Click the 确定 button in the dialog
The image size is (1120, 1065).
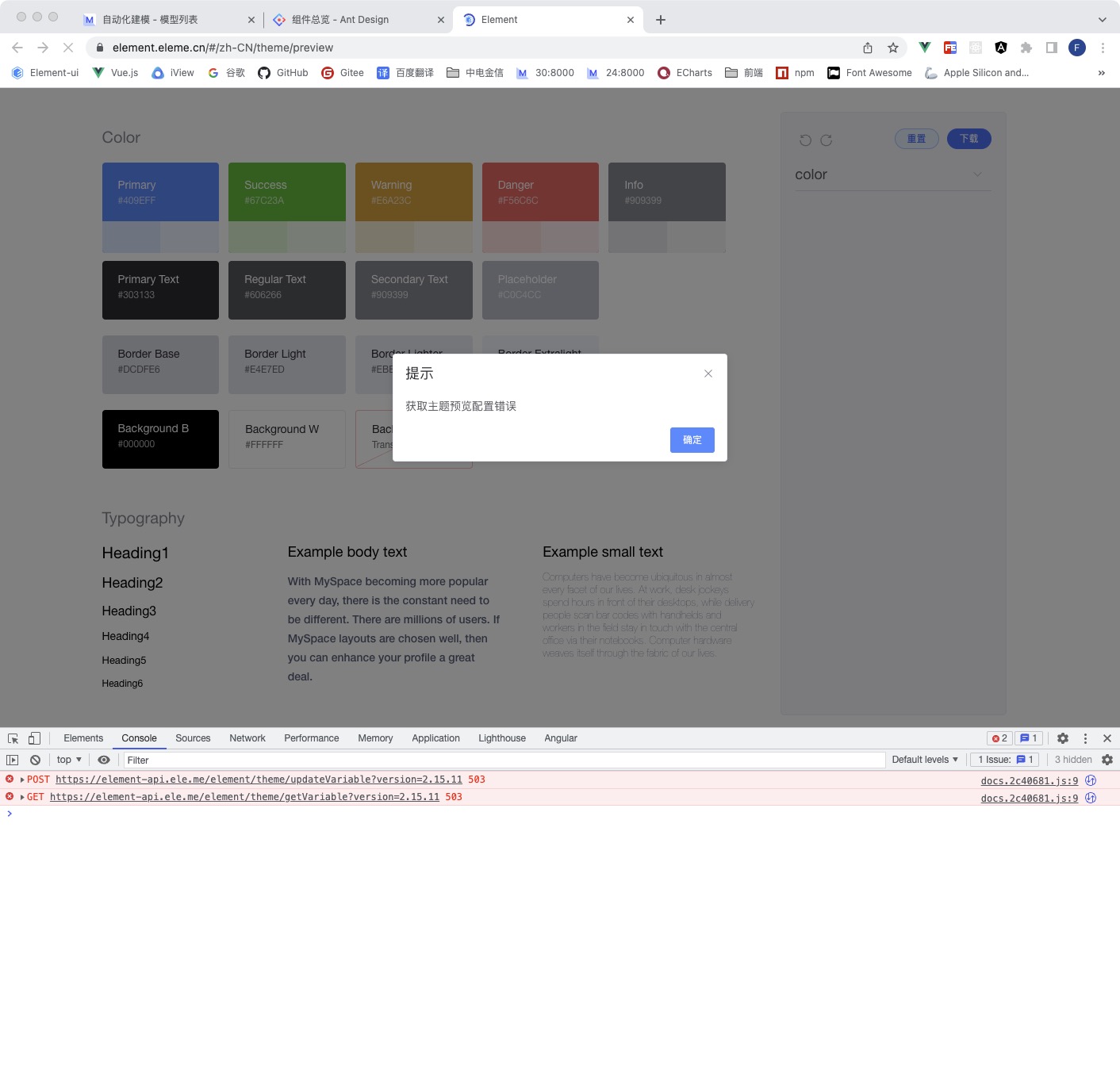(x=691, y=440)
